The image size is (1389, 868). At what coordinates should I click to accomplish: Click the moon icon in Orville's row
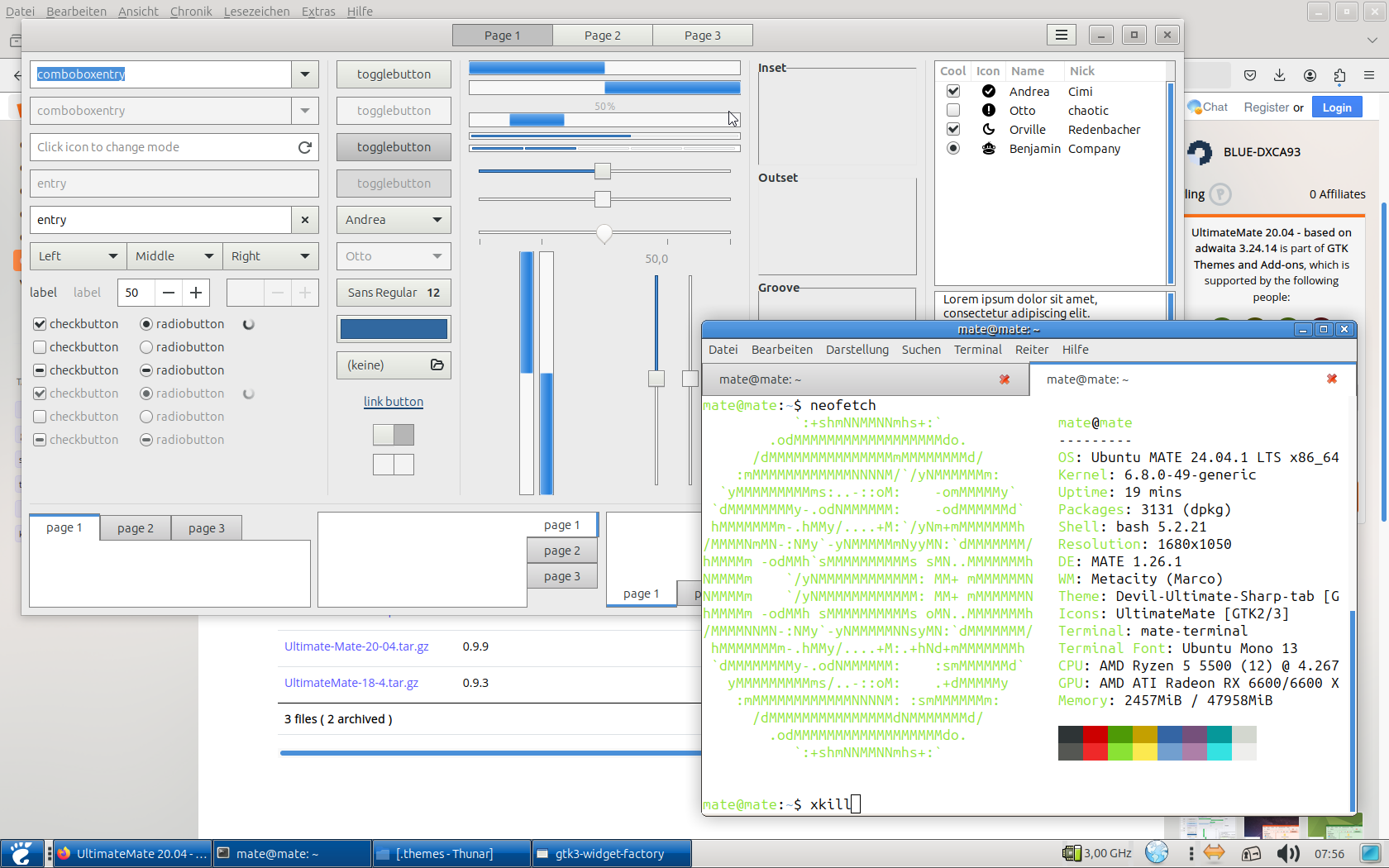pyautogui.click(x=988, y=129)
